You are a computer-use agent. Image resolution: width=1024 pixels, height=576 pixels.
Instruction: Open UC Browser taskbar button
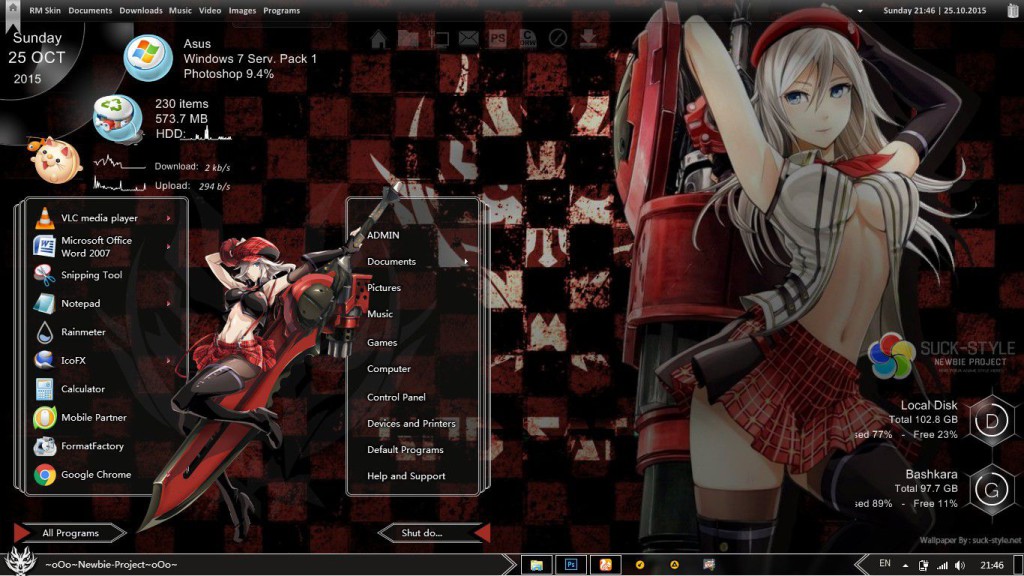coord(605,565)
